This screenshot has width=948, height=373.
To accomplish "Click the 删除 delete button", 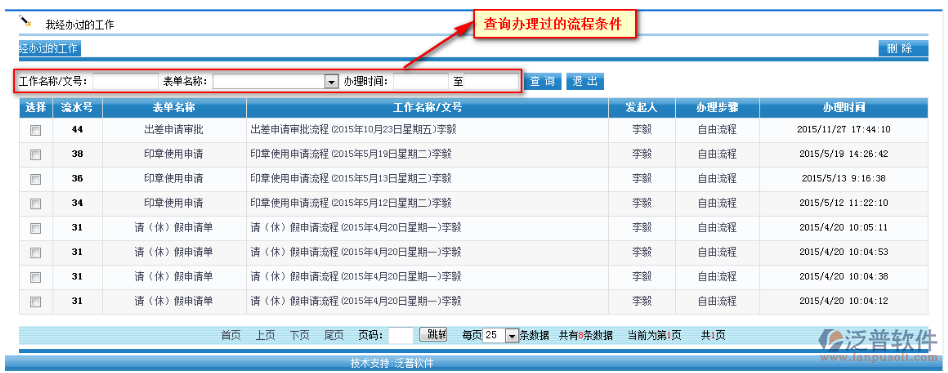I will click(903, 49).
